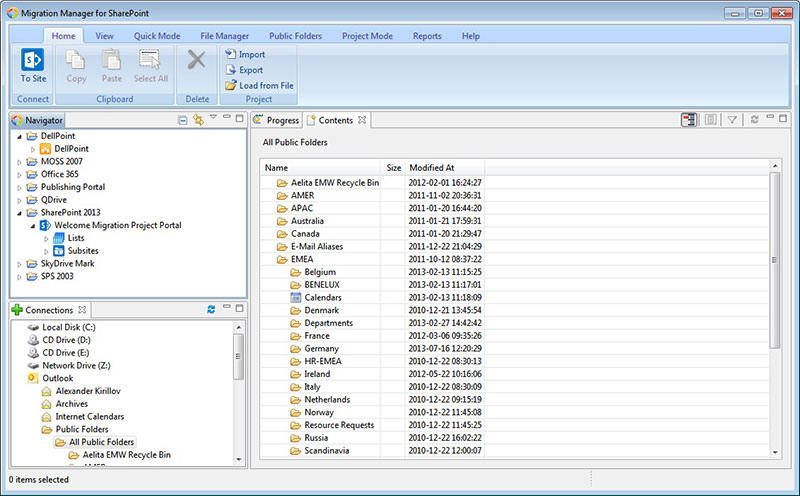Click Contents scrollbar up arrow
Image resolution: width=800 pixels, height=496 pixels.
774,166
